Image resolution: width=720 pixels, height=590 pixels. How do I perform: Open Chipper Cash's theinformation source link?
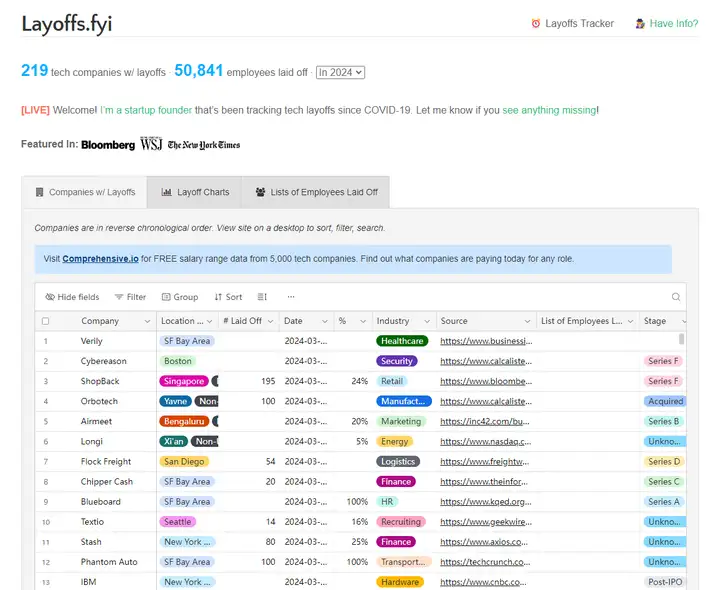pyautogui.click(x=484, y=482)
